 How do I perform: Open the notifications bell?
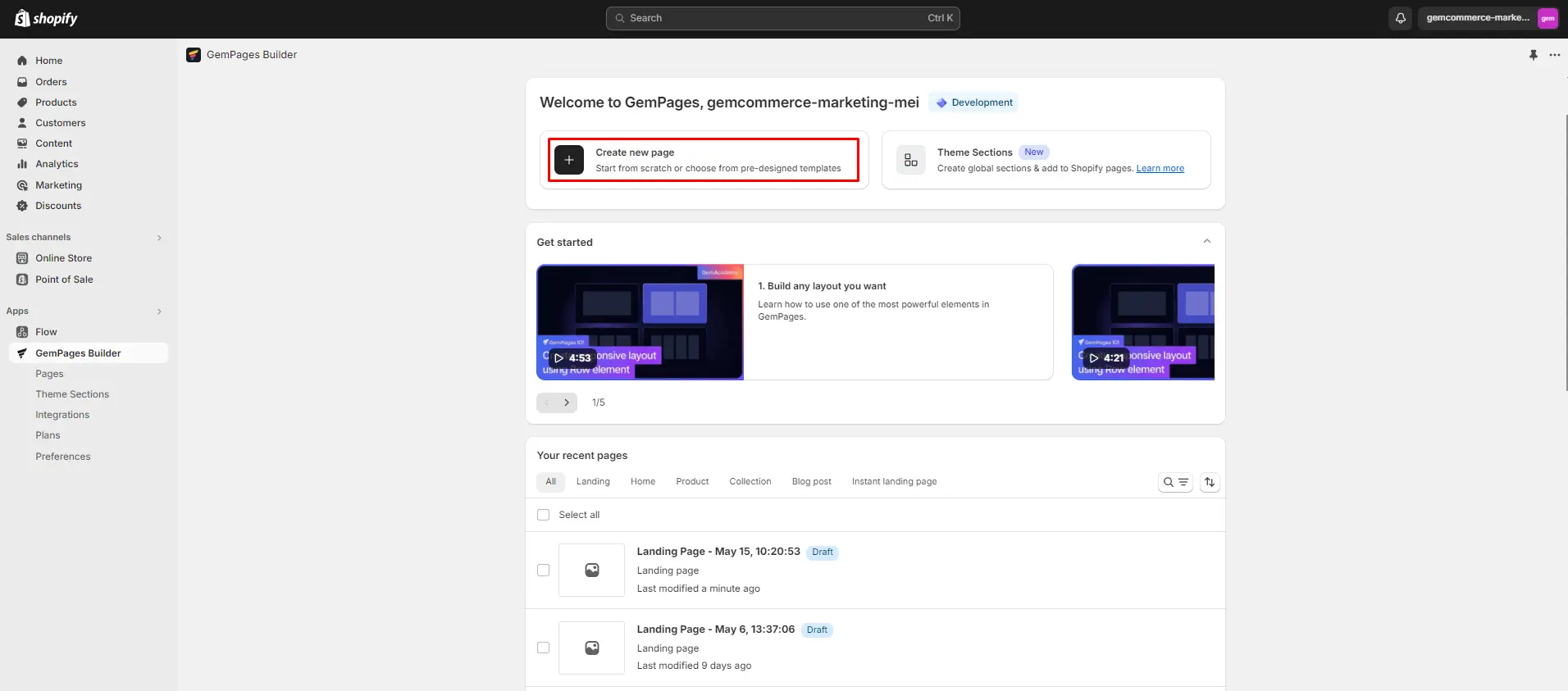coord(1400,18)
